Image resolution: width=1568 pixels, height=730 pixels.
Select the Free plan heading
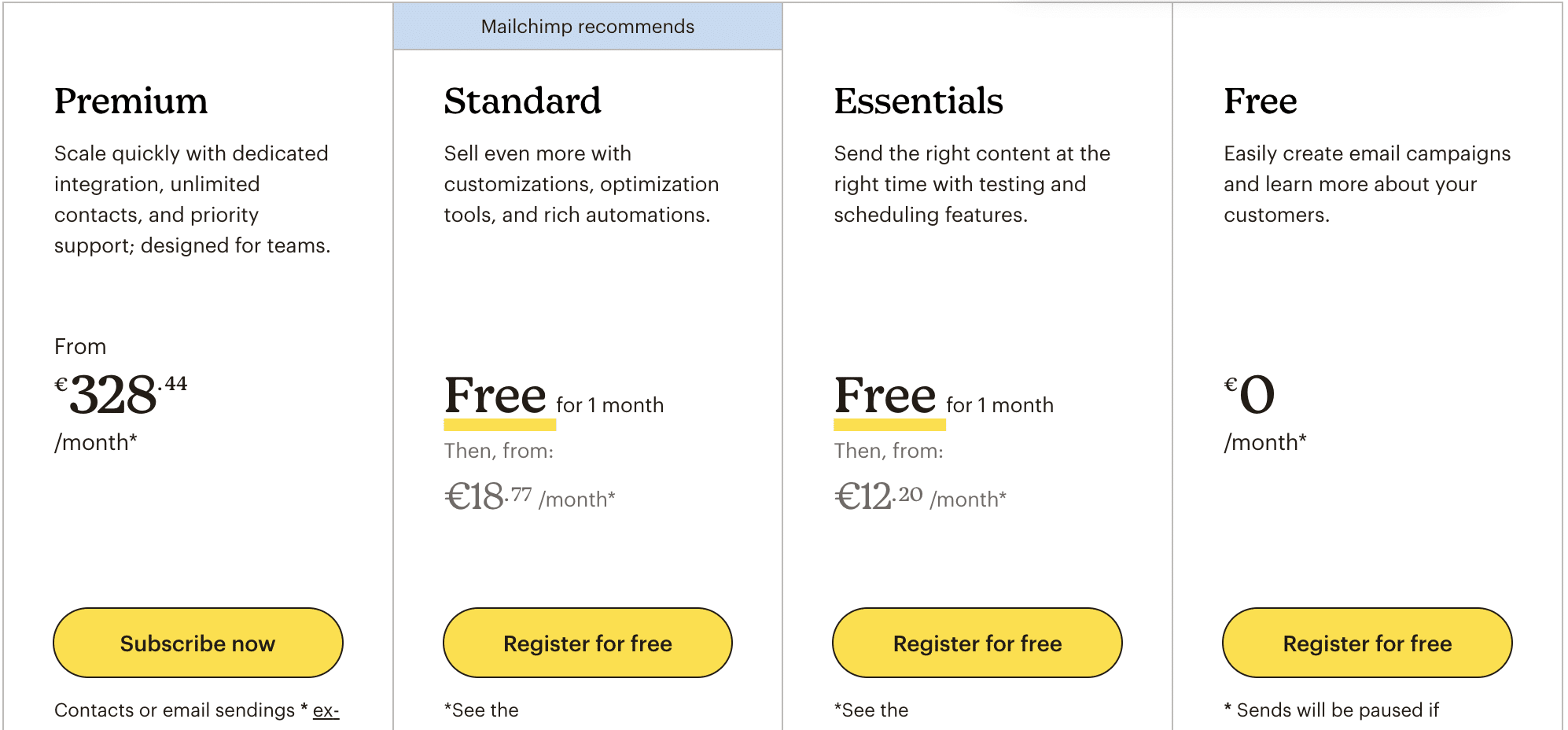[x=1261, y=101]
